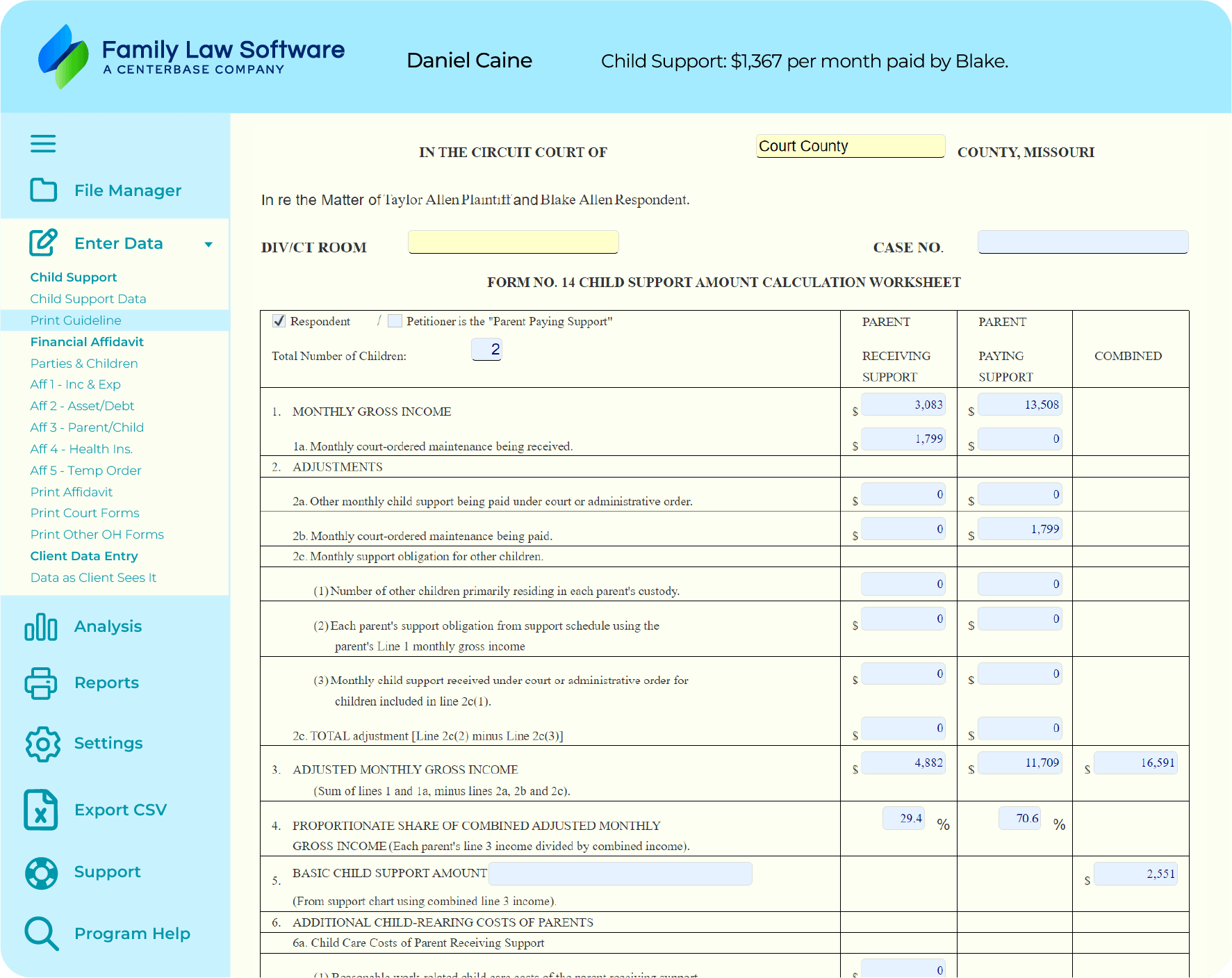Screen dimensions: 1232x978
Task: Click the Court County input field
Action: [x=850, y=146]
